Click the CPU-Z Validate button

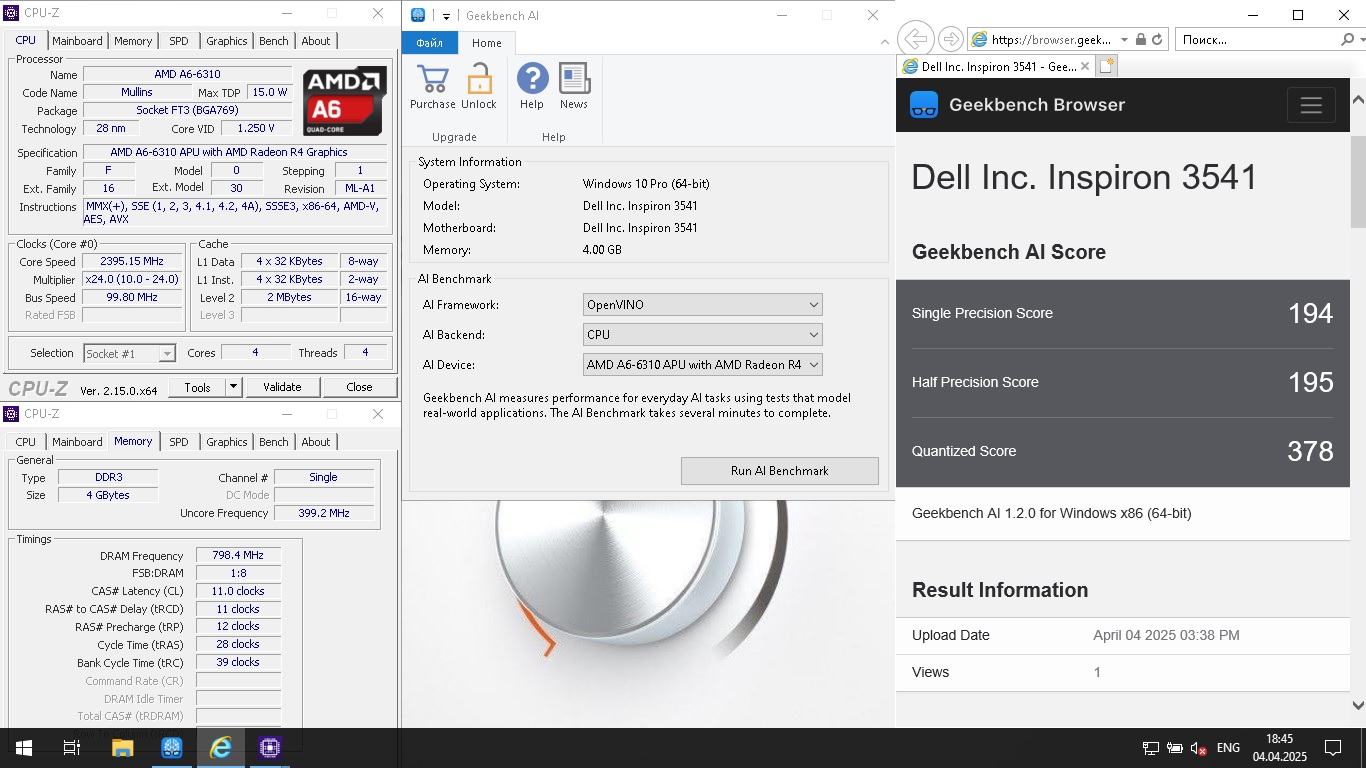282,387
